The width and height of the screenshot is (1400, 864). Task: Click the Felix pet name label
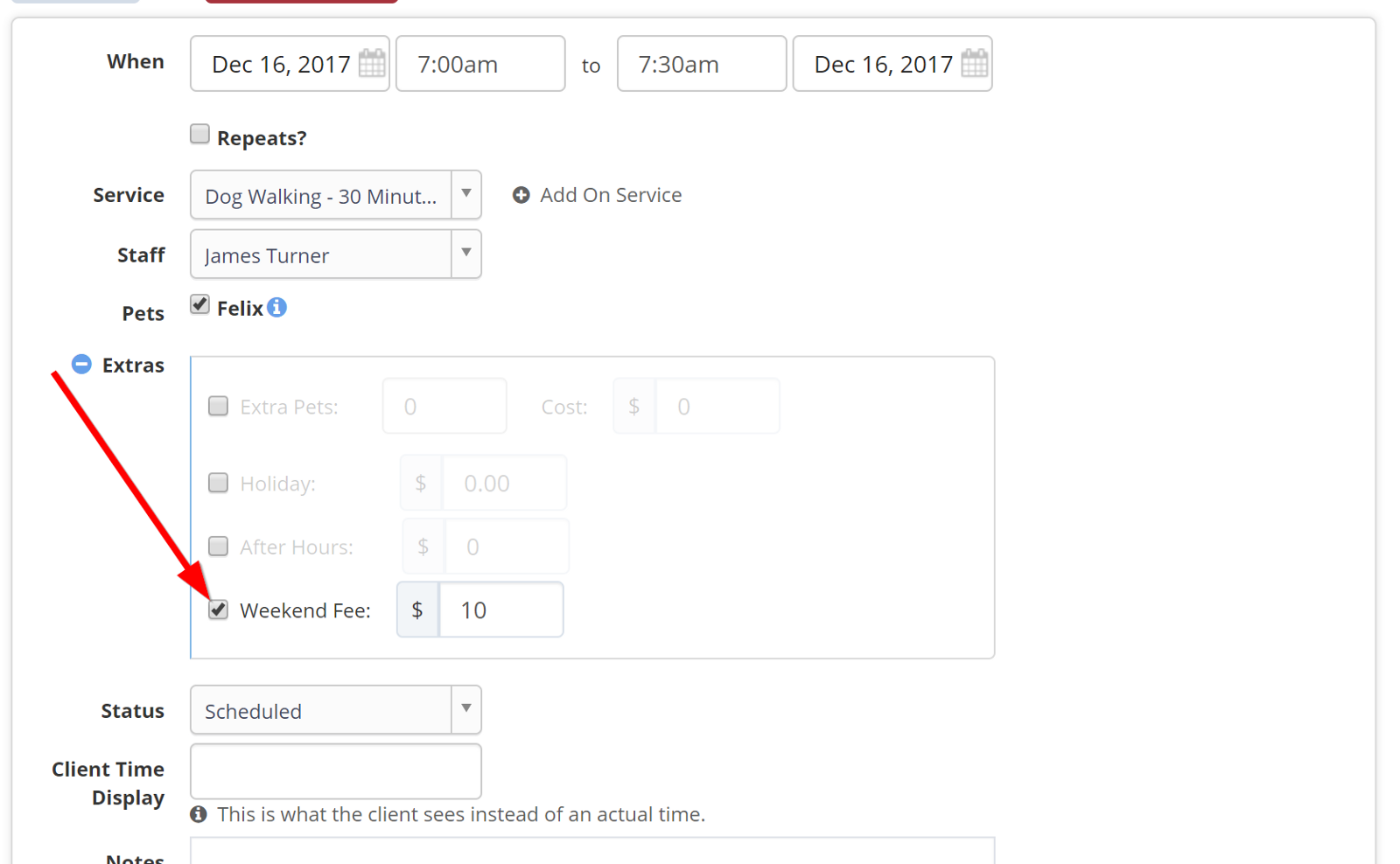coord(240,309)
